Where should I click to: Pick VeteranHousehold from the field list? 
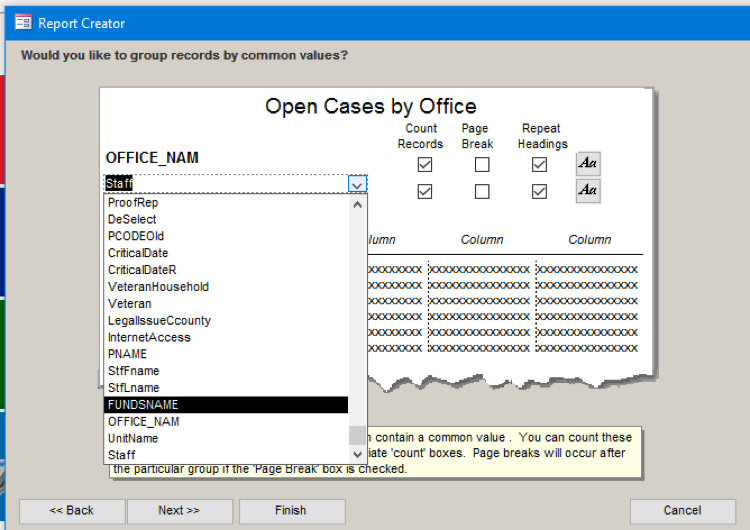[x=226, y=287]
